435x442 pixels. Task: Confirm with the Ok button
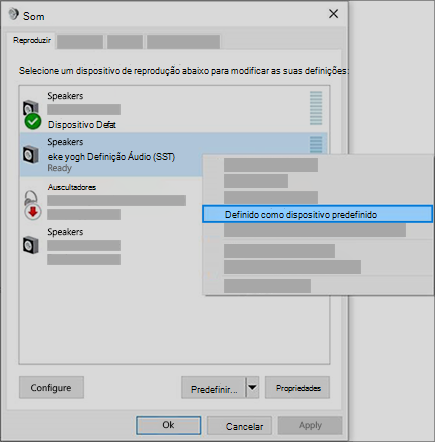pos(169,425)
